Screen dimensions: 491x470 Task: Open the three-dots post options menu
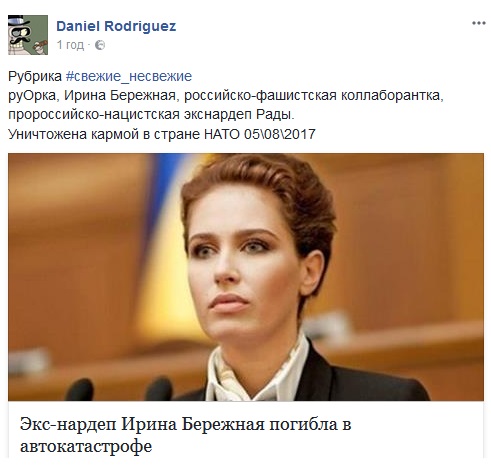(478, 23)
